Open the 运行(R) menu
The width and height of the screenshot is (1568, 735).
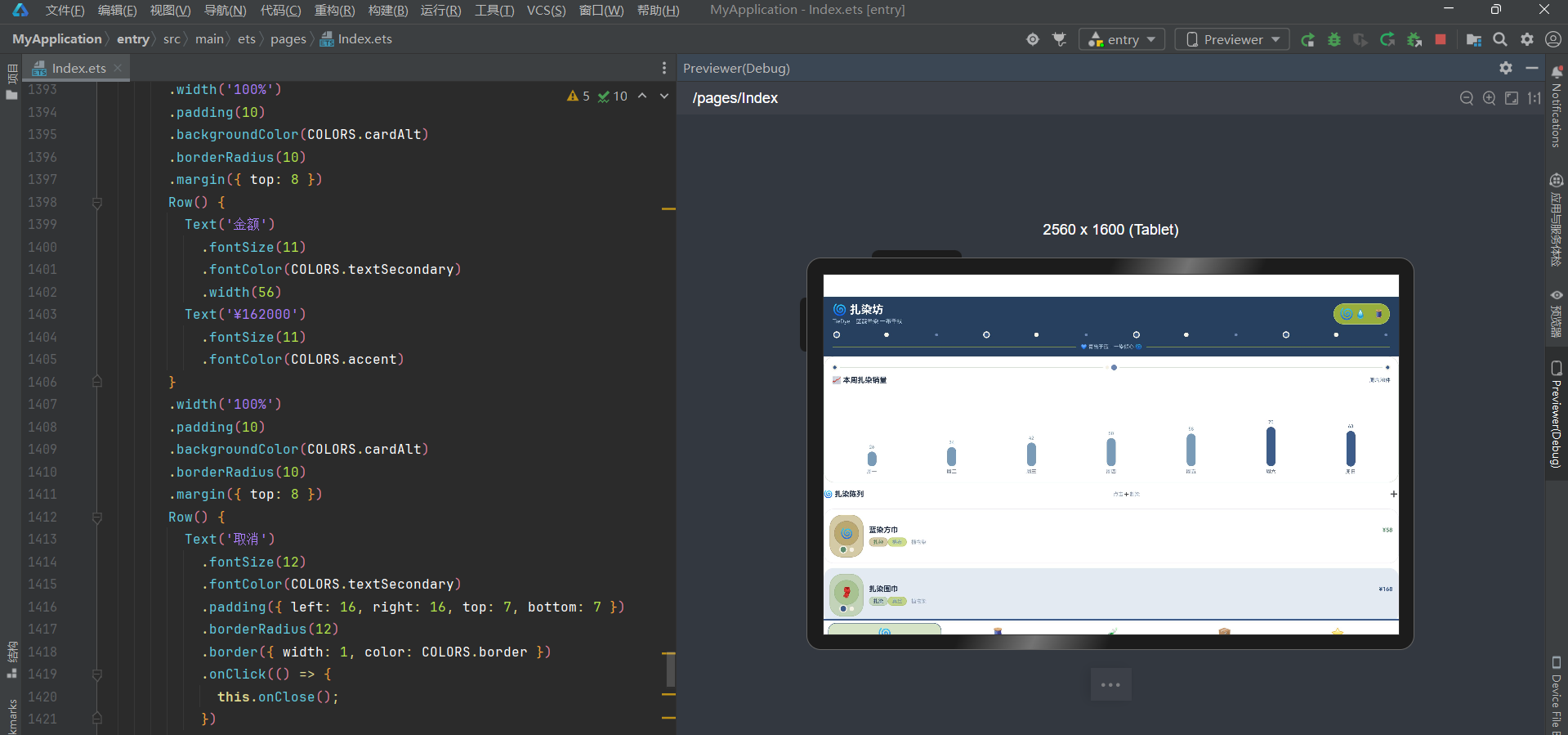point(440,10)
